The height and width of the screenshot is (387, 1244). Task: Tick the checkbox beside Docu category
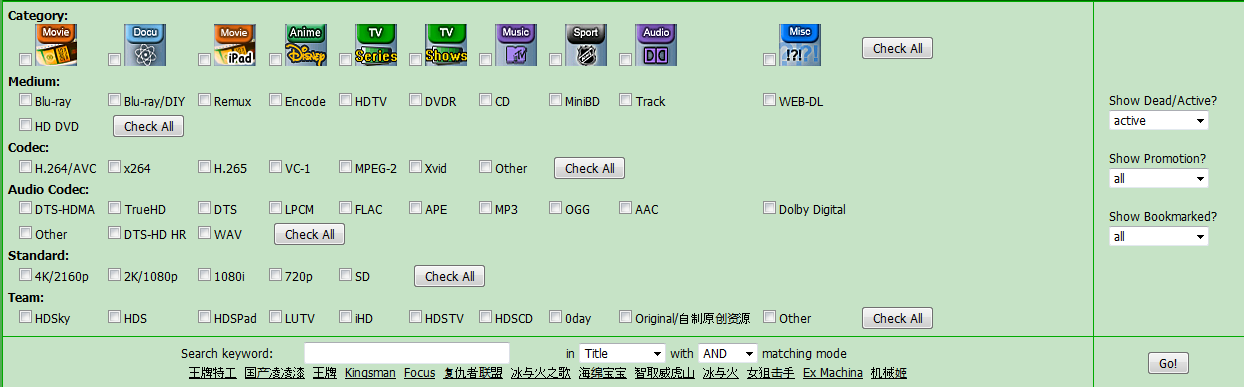point(114,60)
